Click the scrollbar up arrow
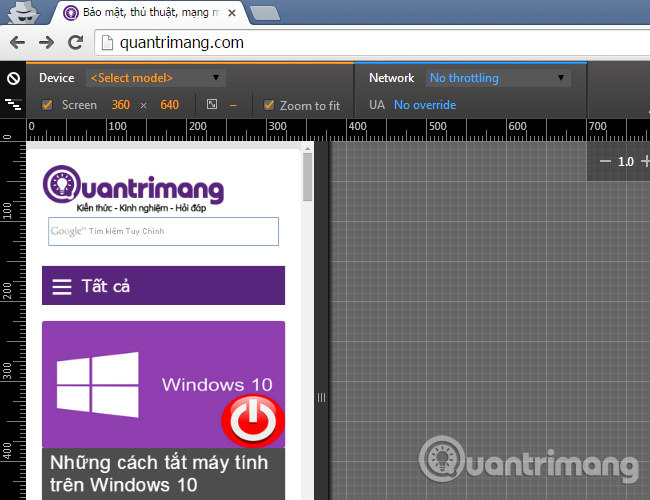The image size is (650, 500). (x=307, y=149)
